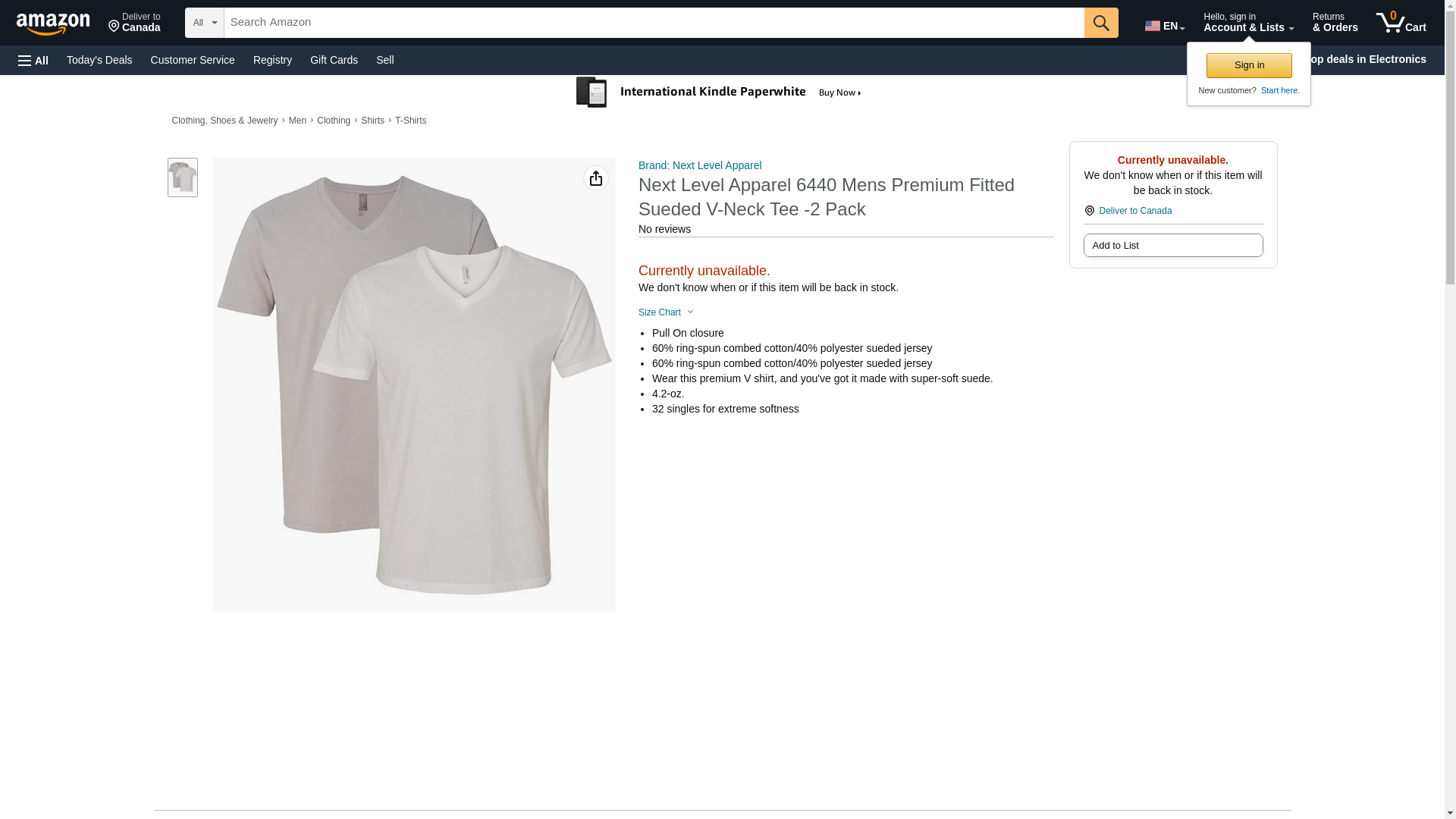The width and height of the screenshot is (1456, 819).
Task: Click the magnifying glass search button
Action: [1100, 23]
